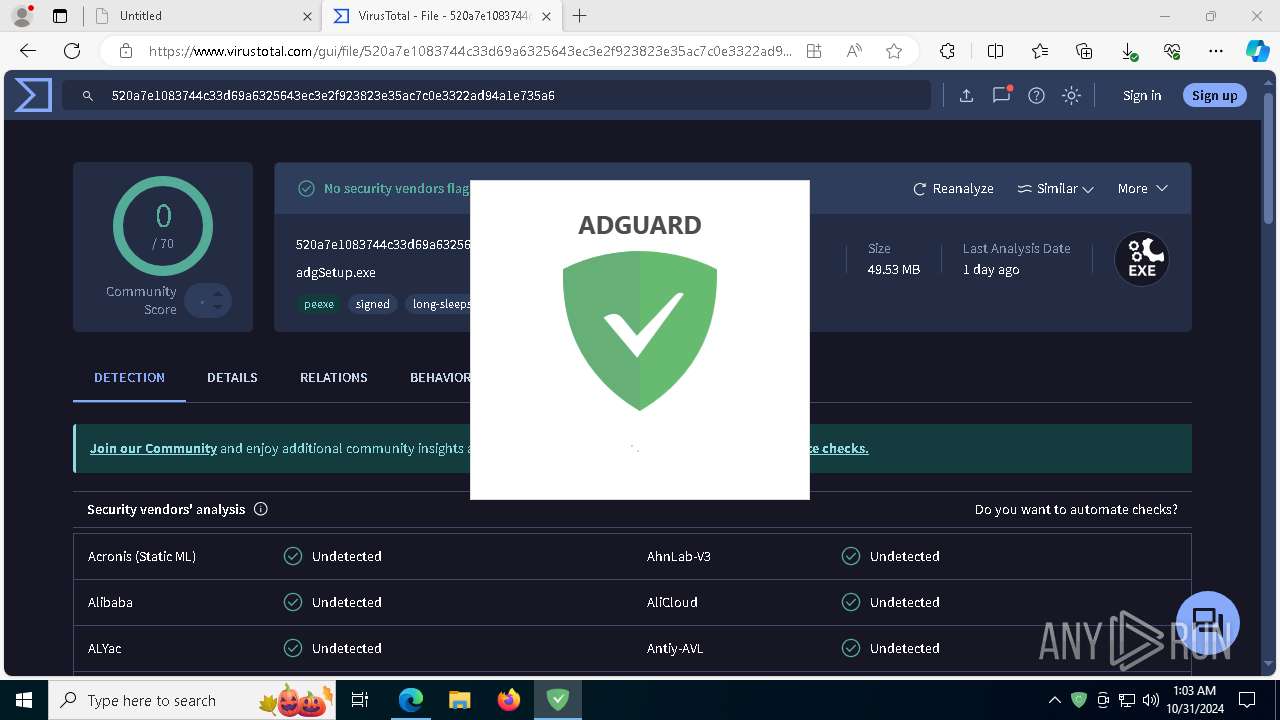Reload the page with the refresh icon
Image resolution: width=1280 pixels, height=720 pixels.
tap(72, 51)
